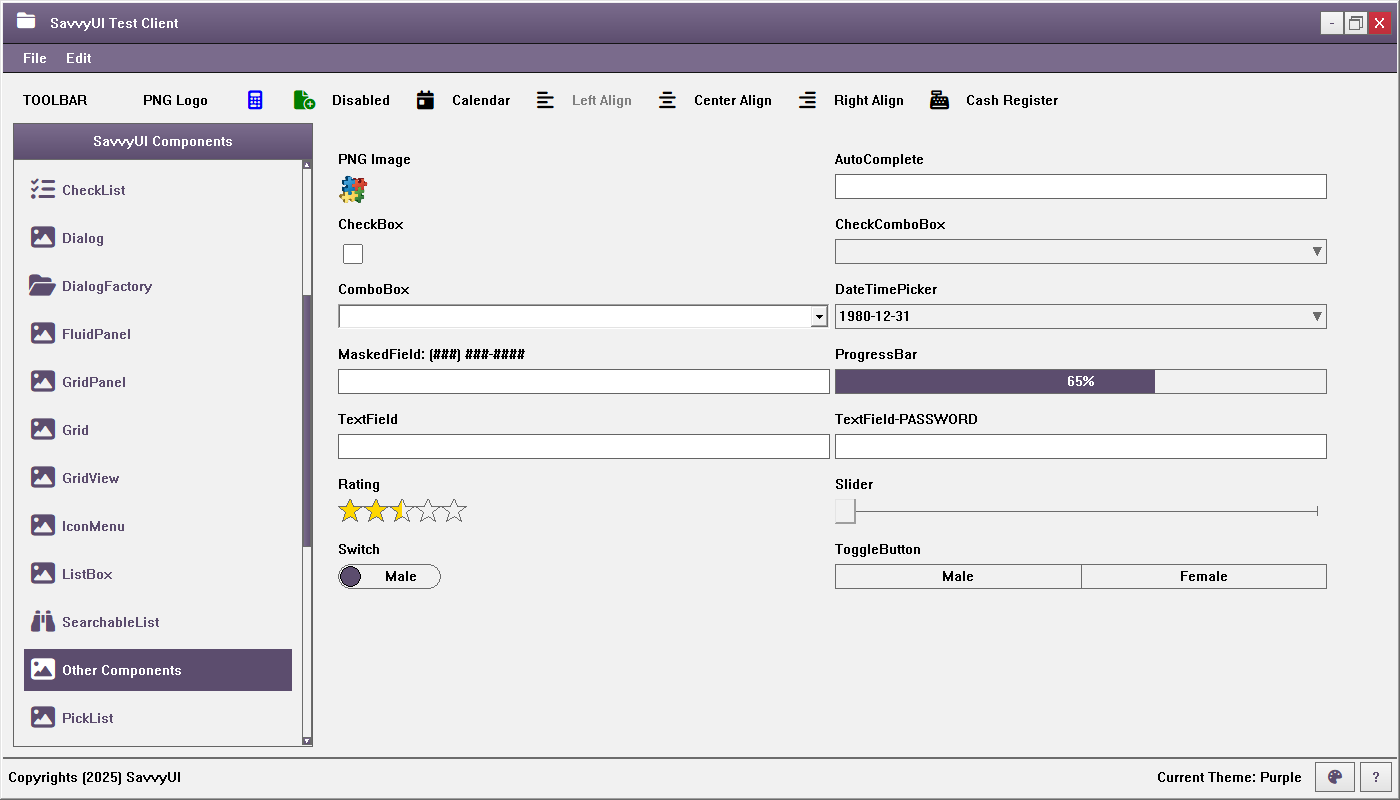The width and height of the screenshot is (1400, 800).
Task: Tick the CheckBox control
Action: [x=353, y=254]
